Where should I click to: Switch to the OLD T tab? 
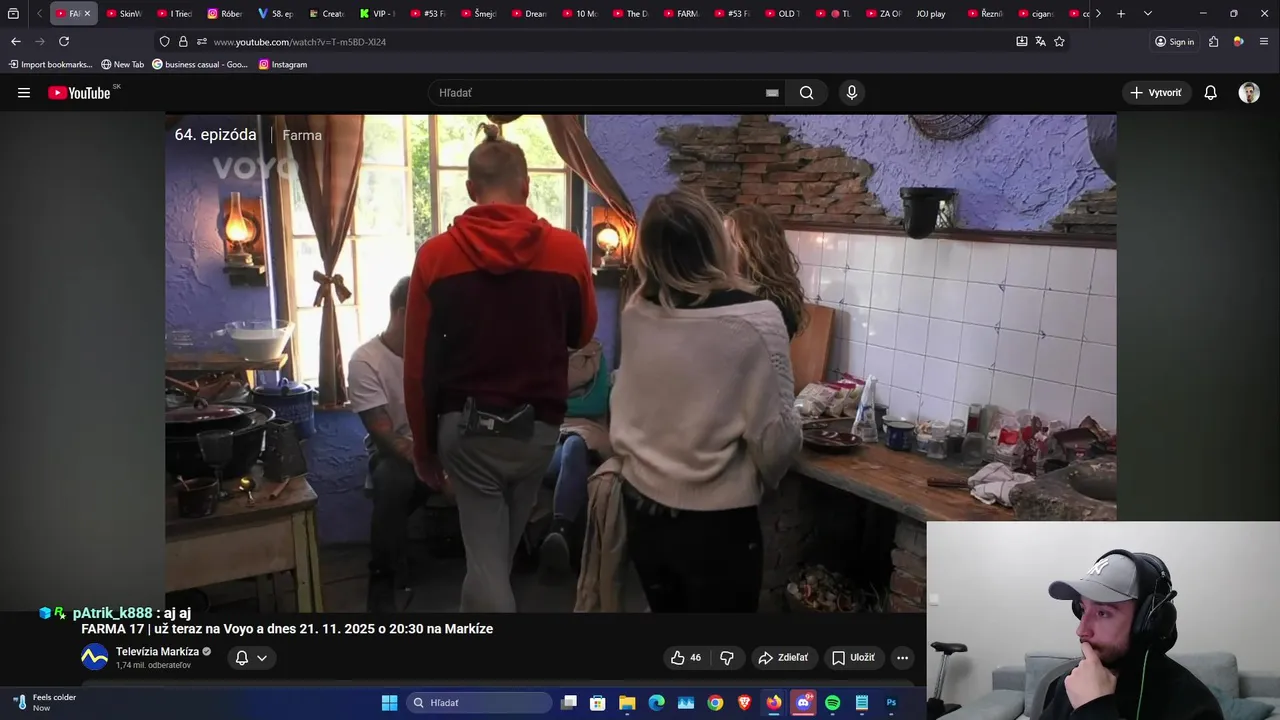coord(783,14)
